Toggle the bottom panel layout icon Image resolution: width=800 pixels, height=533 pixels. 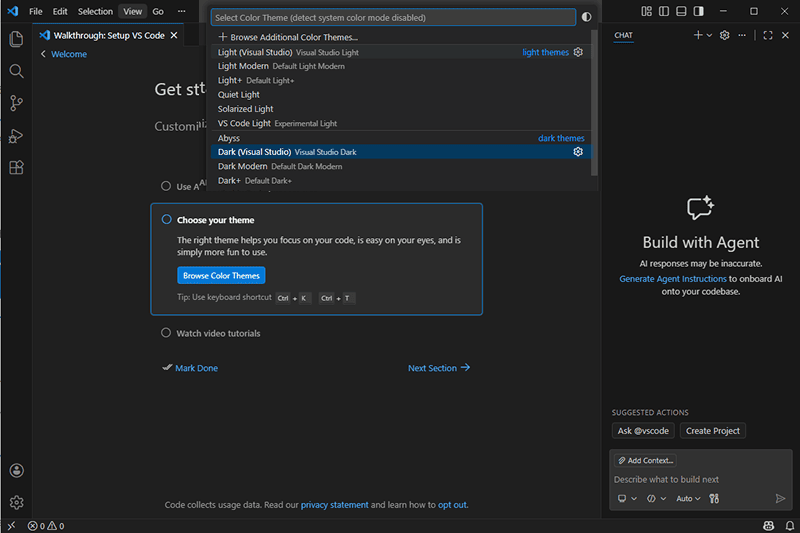pos(681,11)
